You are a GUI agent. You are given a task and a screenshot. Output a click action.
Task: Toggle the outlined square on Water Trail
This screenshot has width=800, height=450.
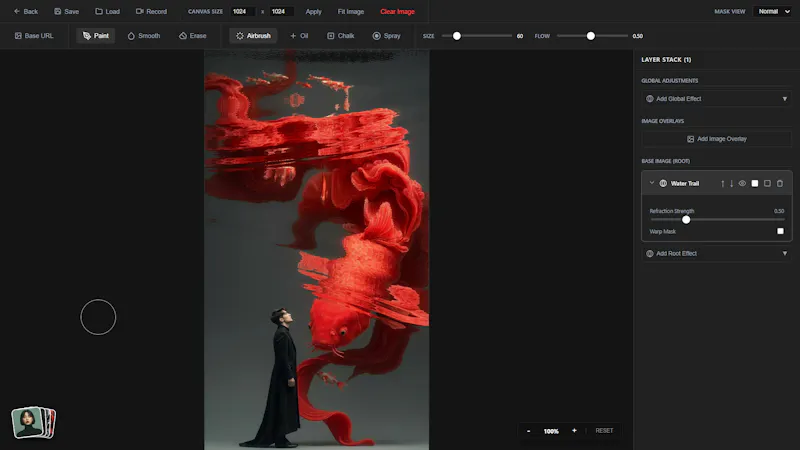767,183
